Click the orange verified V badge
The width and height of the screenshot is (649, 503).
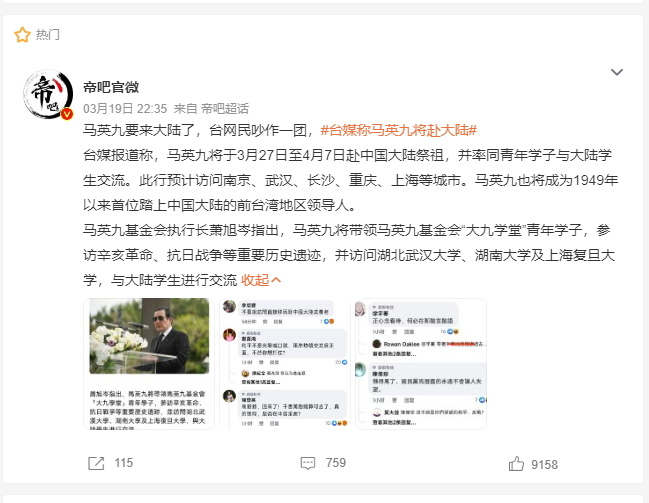[x=67, y=114]
